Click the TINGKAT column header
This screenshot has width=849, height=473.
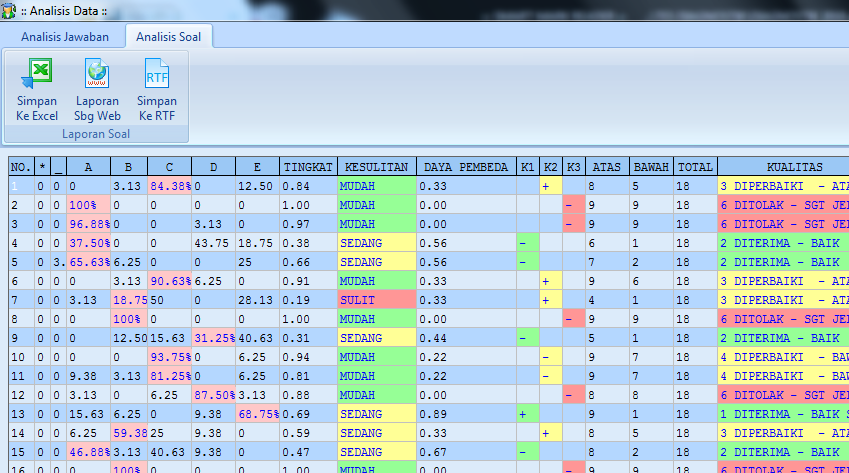308,167
